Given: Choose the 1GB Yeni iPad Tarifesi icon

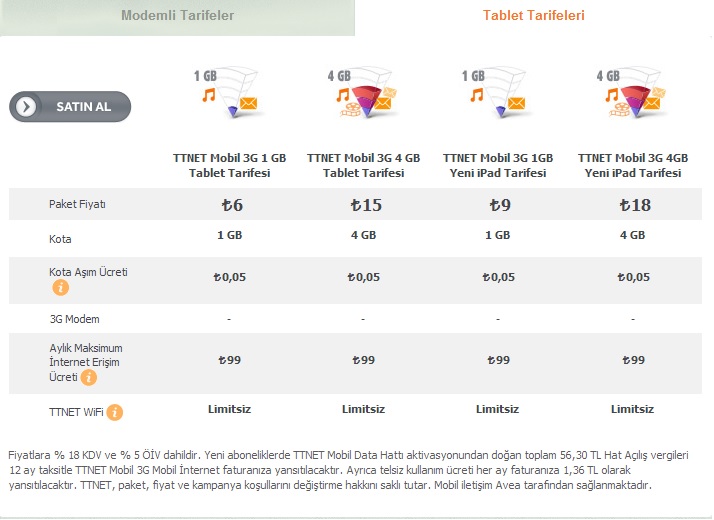Looking at the screenshot, I should point(496,92).
